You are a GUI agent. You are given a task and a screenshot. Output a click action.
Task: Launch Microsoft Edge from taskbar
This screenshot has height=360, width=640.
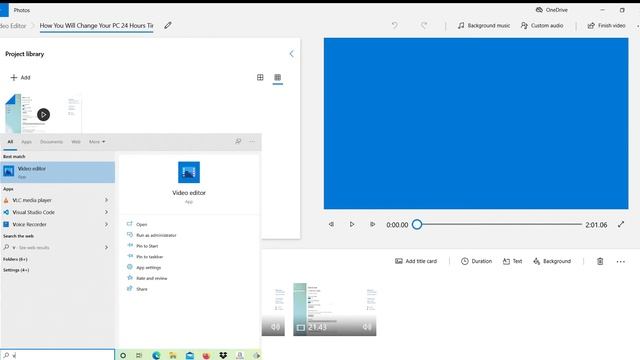click(x=156, y=356)
